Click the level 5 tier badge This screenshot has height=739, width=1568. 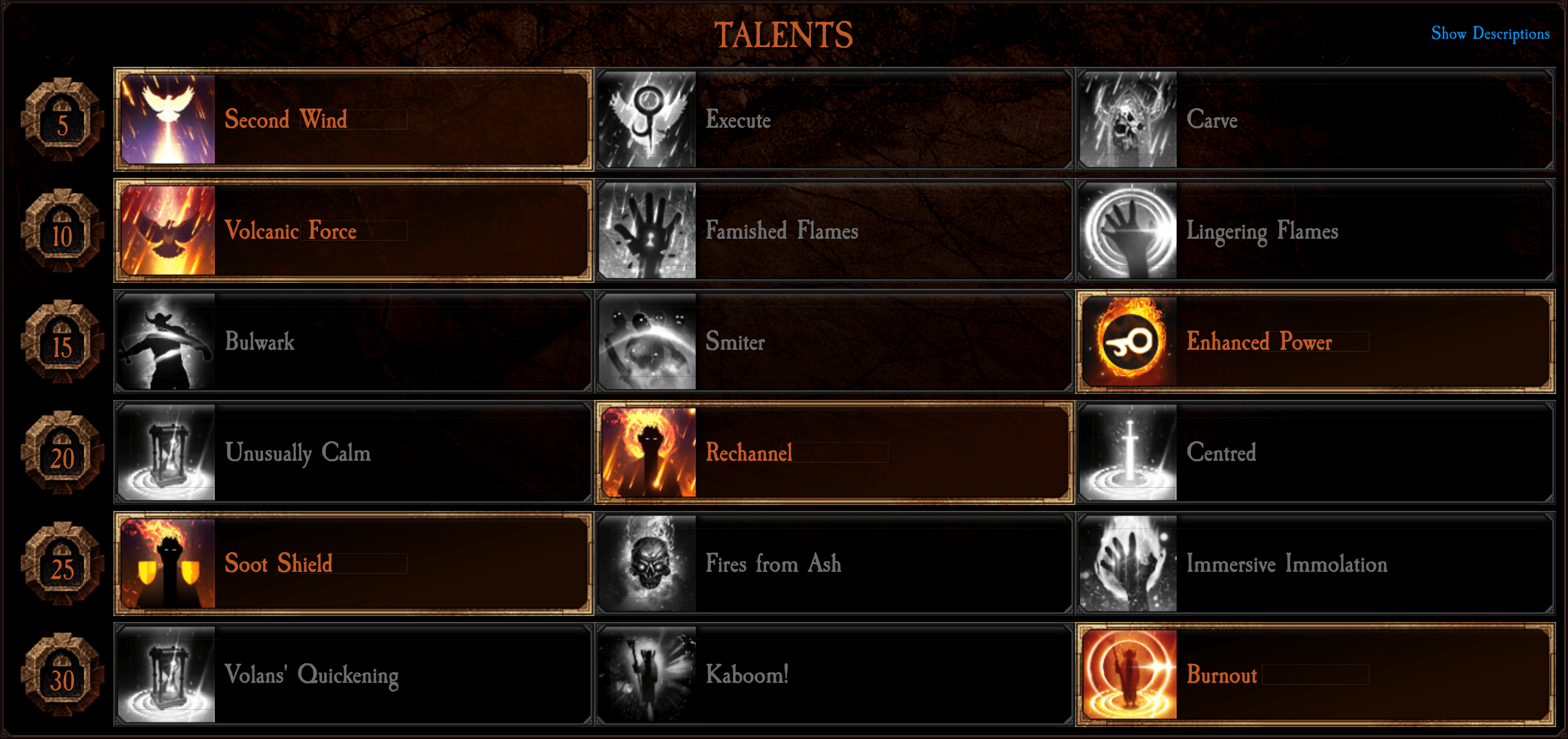click(x=62, y=120)
